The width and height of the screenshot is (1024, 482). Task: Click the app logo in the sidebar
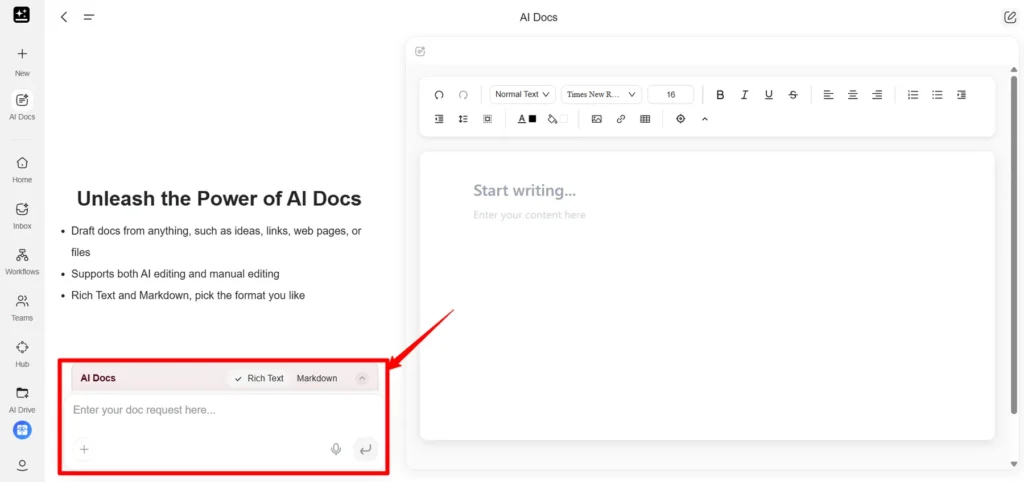[22, 15]
